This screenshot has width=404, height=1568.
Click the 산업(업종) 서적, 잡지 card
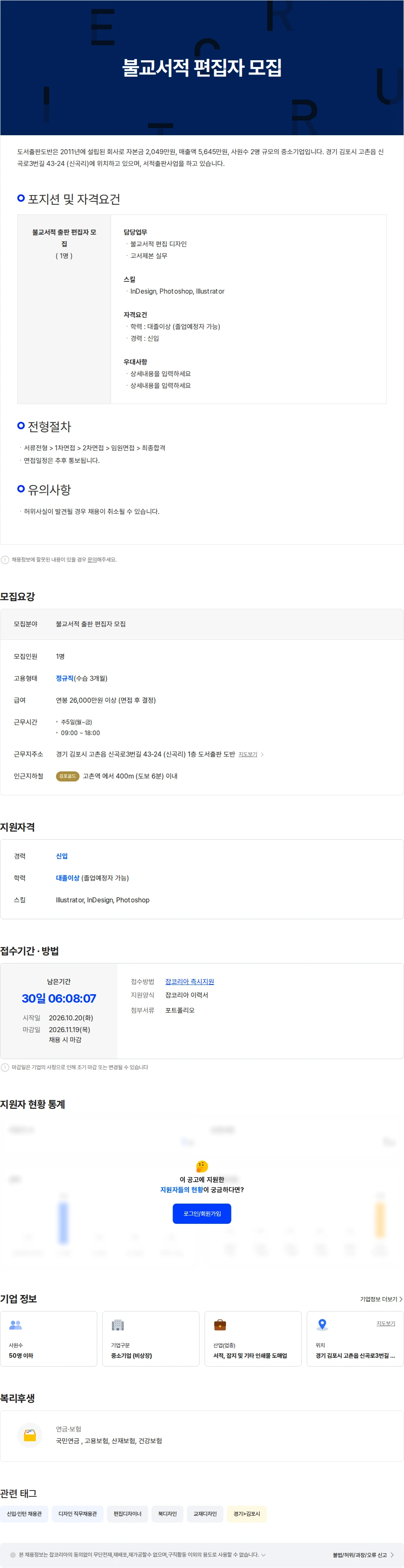click(x=253, y=1338)
